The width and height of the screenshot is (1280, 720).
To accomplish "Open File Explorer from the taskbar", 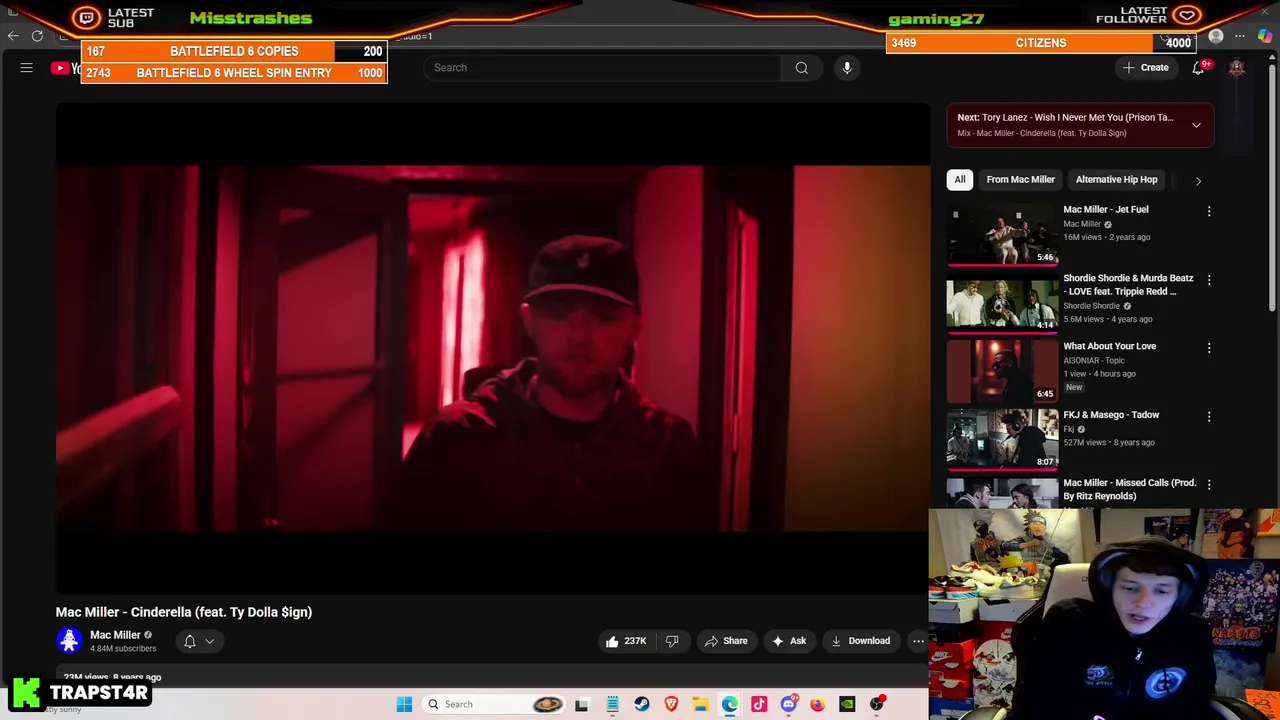I will click(x=700, y=704).
